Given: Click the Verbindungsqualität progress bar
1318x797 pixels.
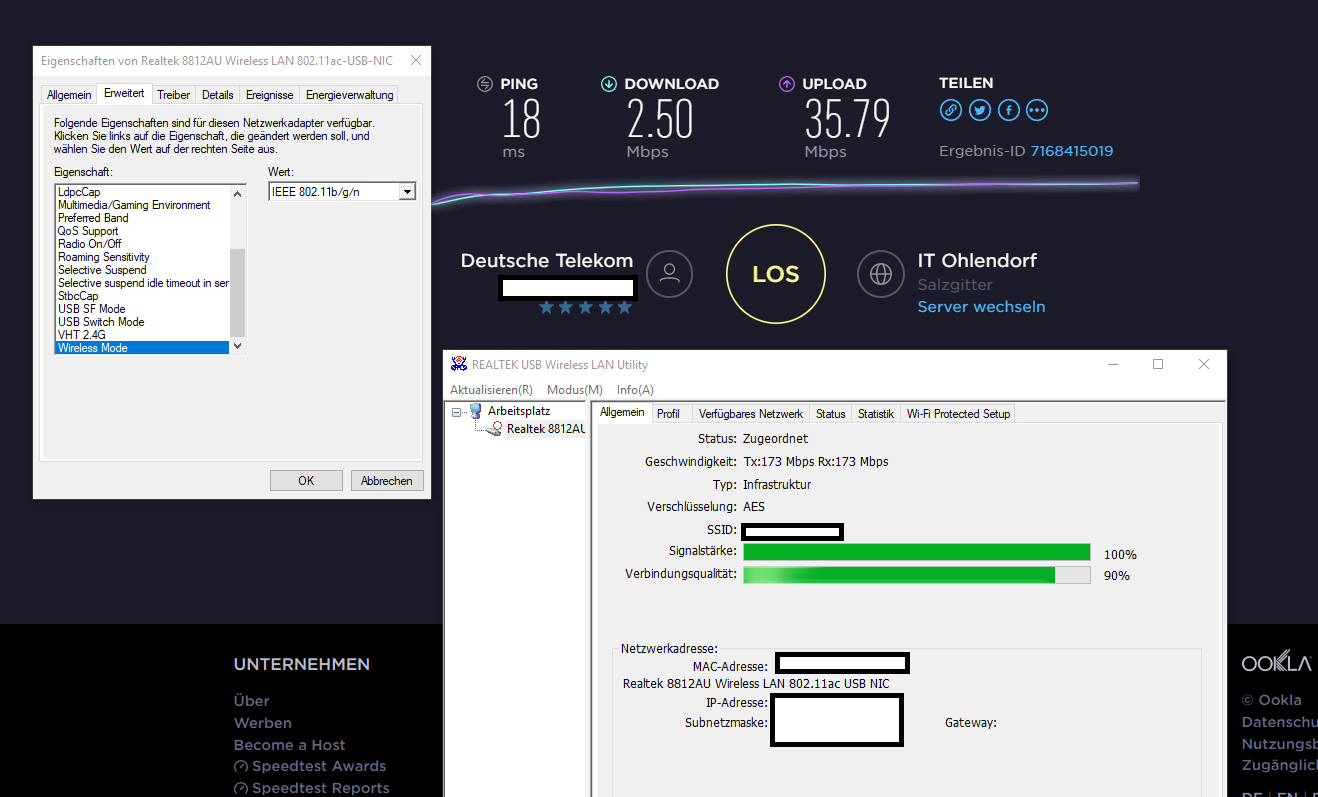Looking at the screenshot, I should pos(917,574).
